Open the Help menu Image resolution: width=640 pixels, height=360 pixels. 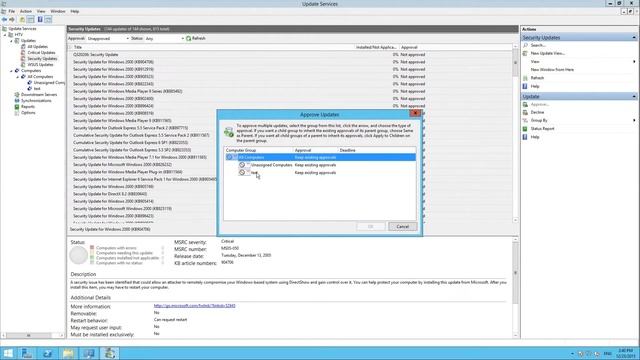pos(75,11)
